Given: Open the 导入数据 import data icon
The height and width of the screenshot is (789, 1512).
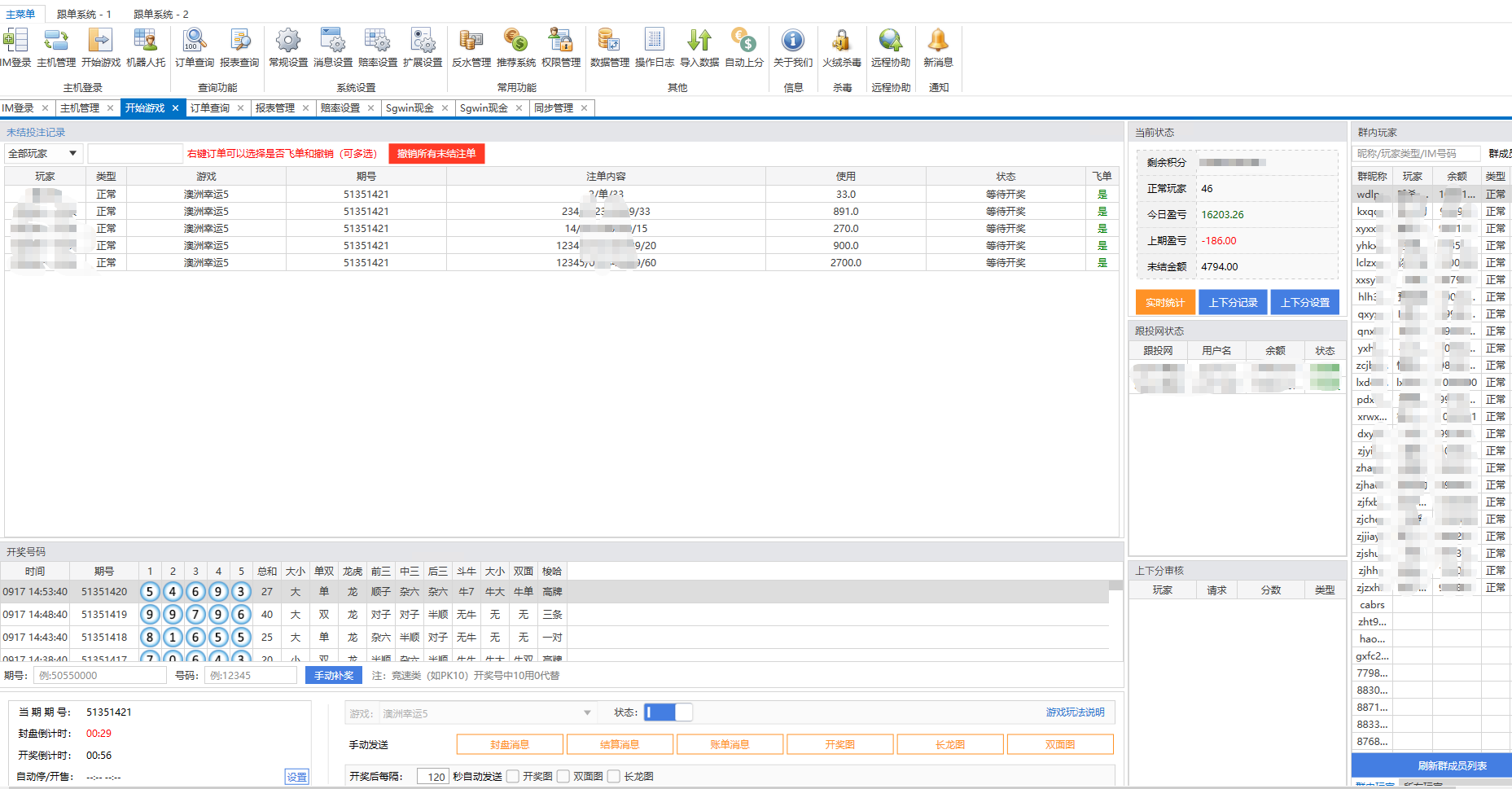Looking at the screenshot, I should pos(699,47).
